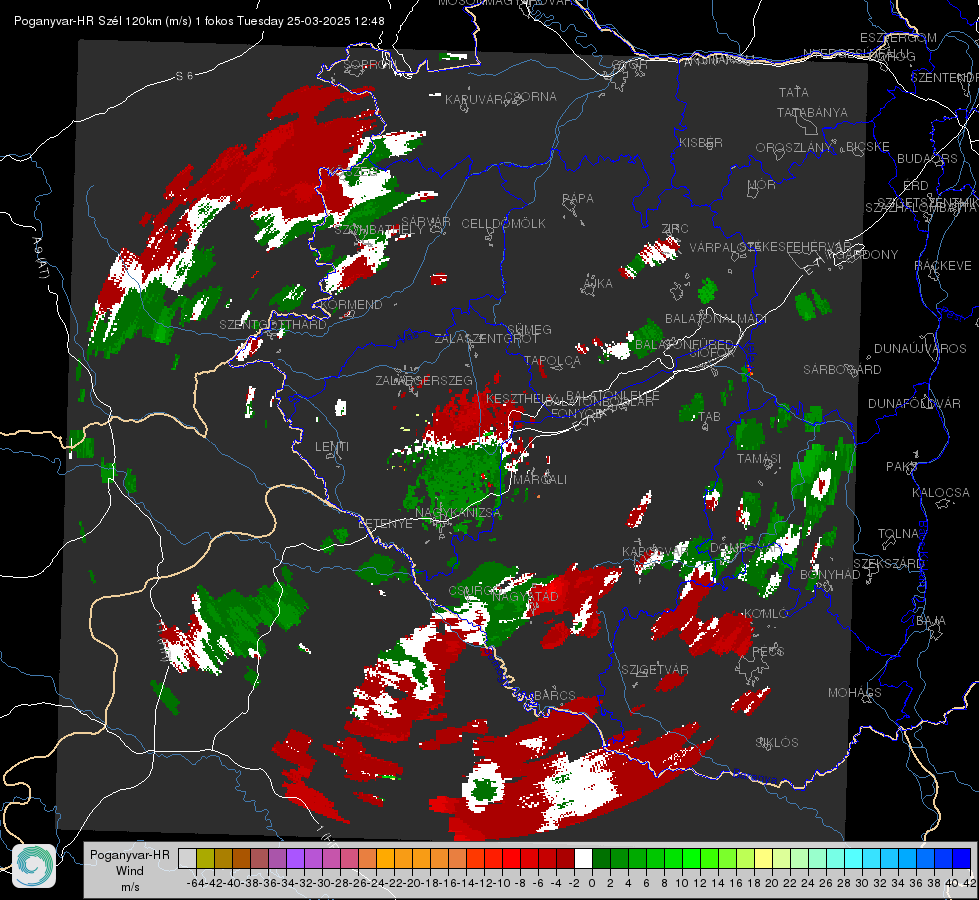This screenshot has width=979, height=900.
Task: Click the 'S 6' road label
Action: tap(184, 76)
